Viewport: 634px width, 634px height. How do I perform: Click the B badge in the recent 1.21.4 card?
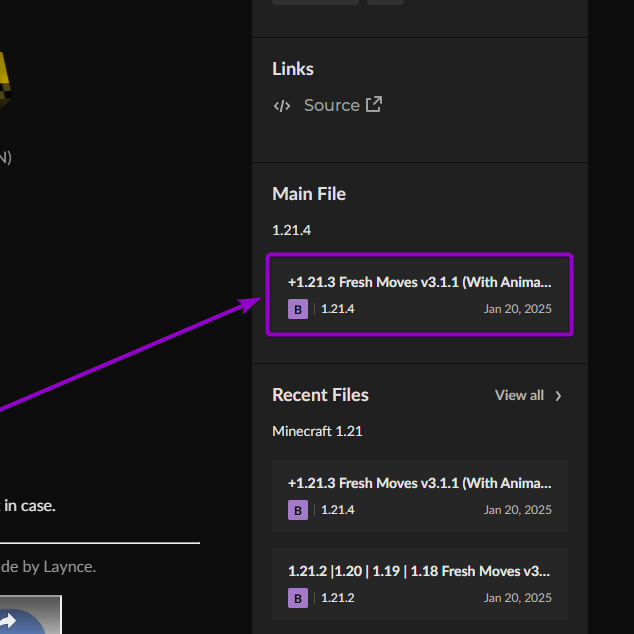tap(298, 510)
